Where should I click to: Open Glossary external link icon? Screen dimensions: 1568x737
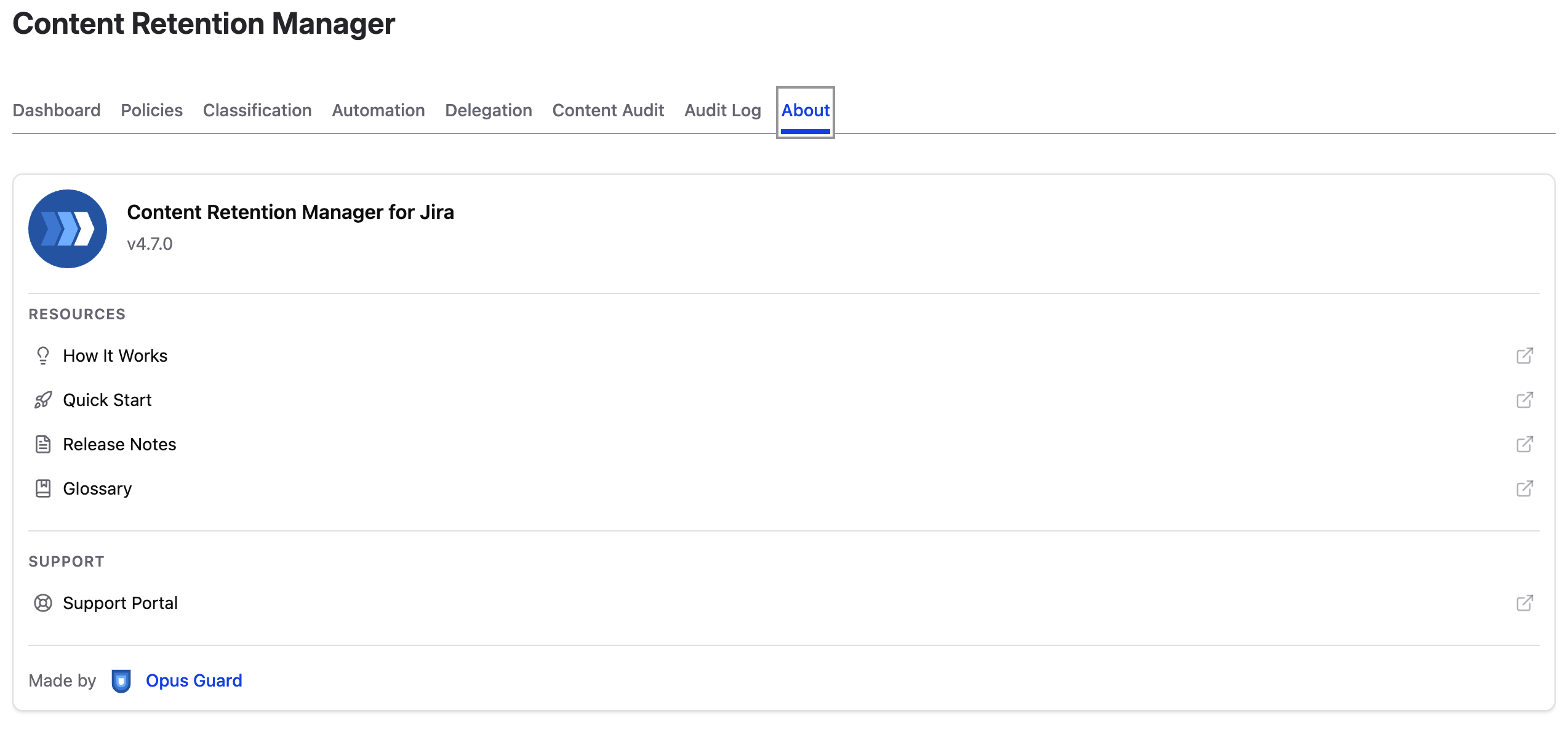(x=1524, y=488)
